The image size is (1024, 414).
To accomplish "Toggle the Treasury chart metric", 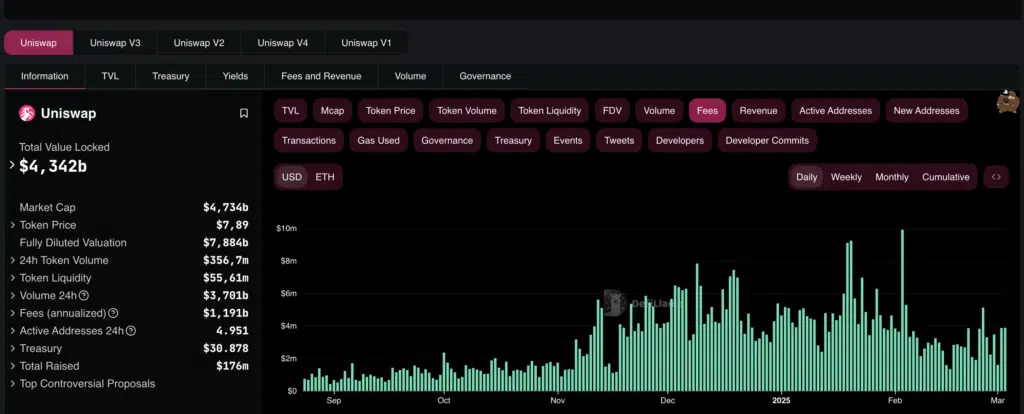I will click(513, 140).
